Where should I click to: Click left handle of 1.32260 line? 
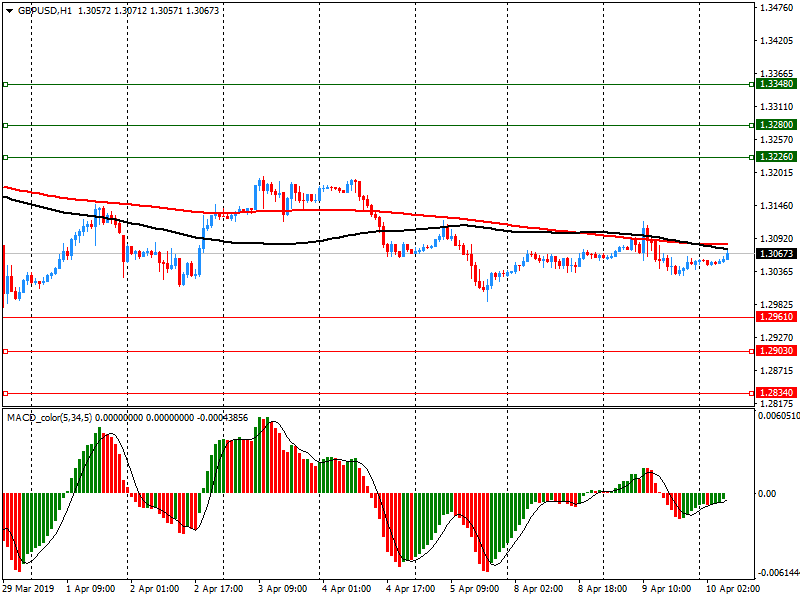click(6, 157)
